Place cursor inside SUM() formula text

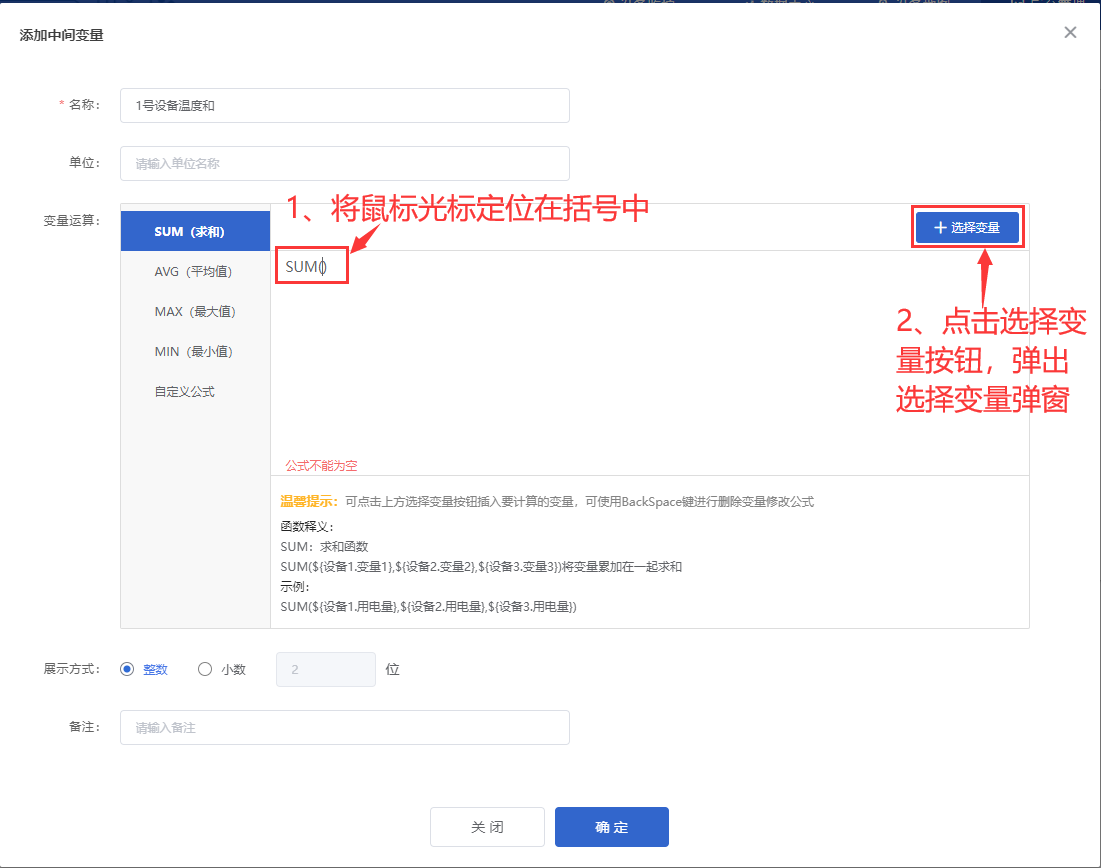(x=323, y=267)
